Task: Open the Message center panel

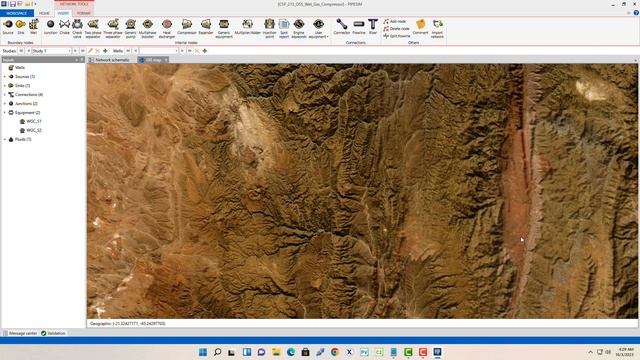Action: (20, 333)
